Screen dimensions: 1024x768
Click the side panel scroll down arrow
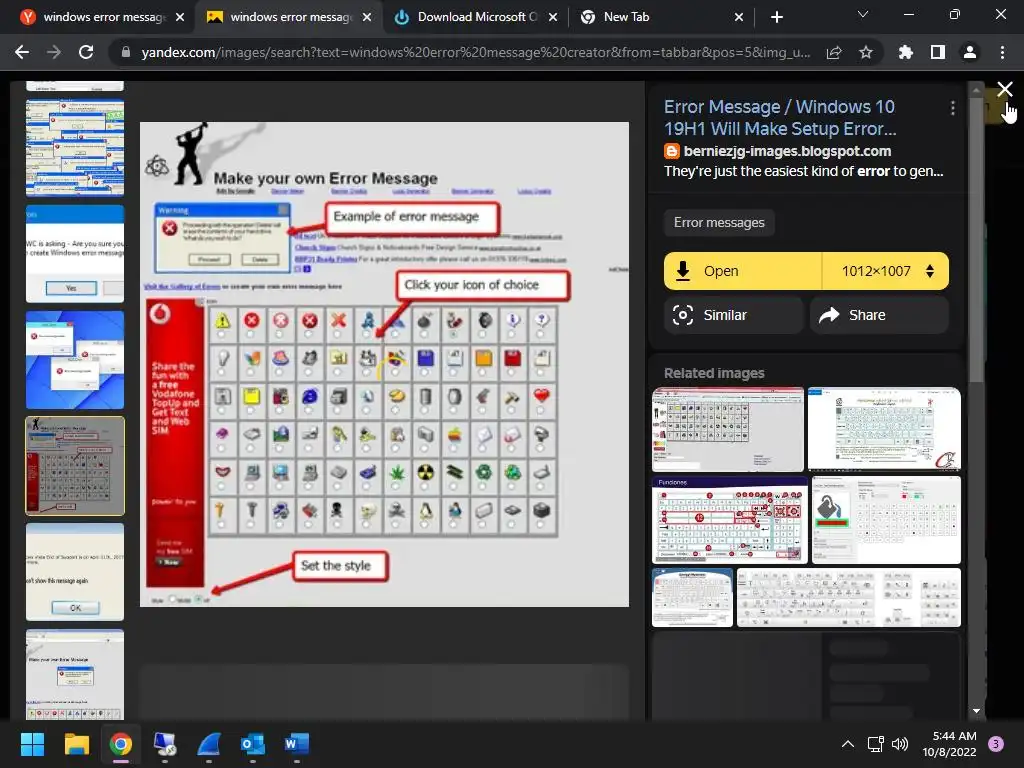coord(976,711)
